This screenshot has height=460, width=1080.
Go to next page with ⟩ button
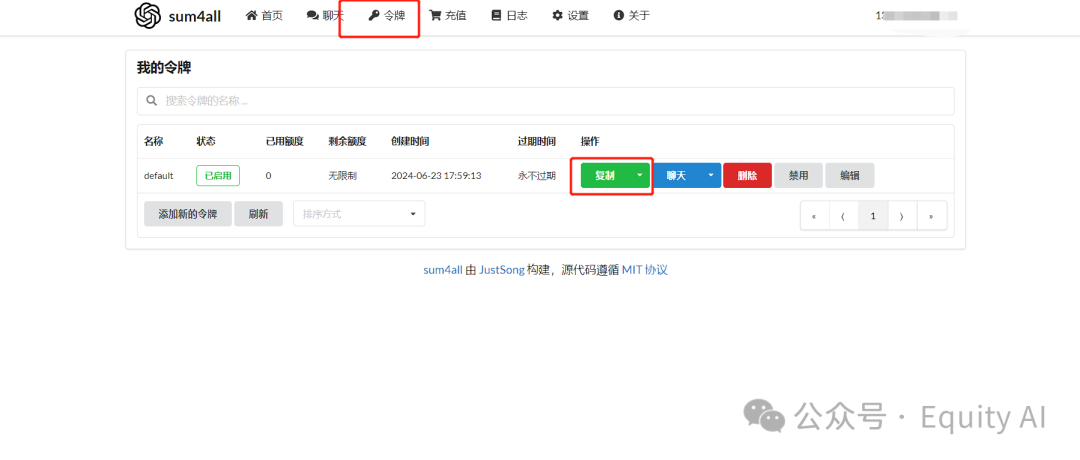coord(902,216)
